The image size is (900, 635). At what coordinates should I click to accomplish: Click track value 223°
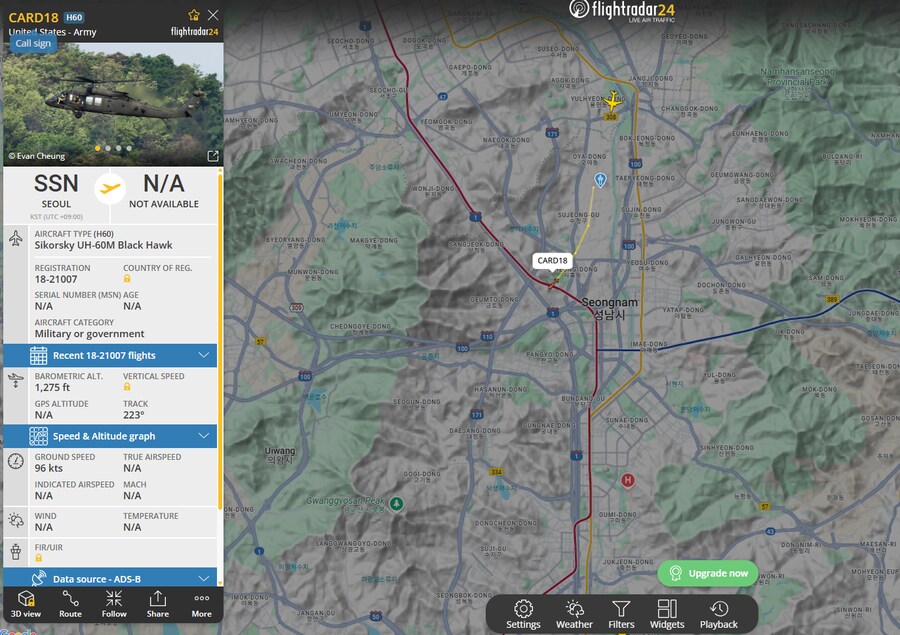click(133, 415)
